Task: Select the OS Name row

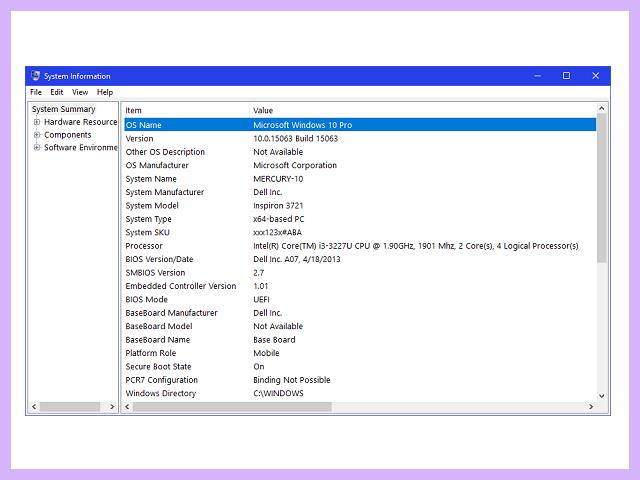Action: tap(360, 125)
